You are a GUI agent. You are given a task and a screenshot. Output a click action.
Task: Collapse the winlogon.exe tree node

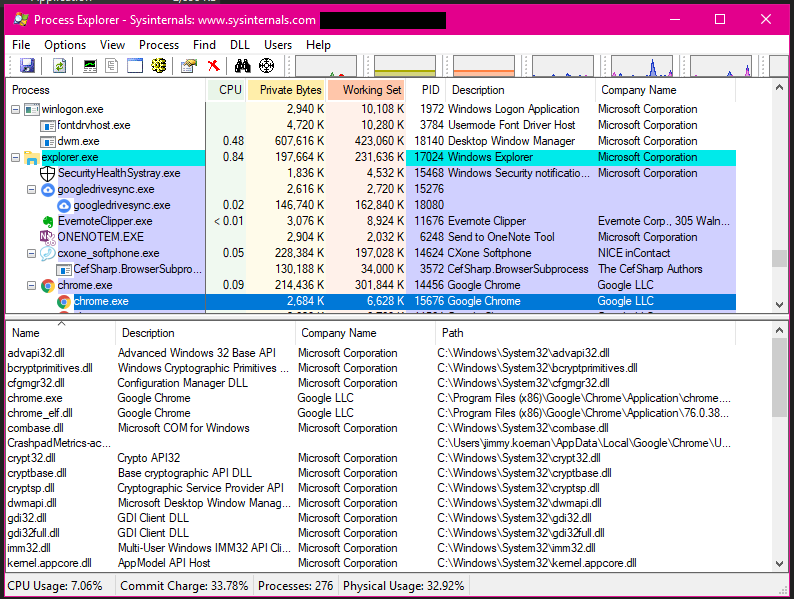[15, 109]
